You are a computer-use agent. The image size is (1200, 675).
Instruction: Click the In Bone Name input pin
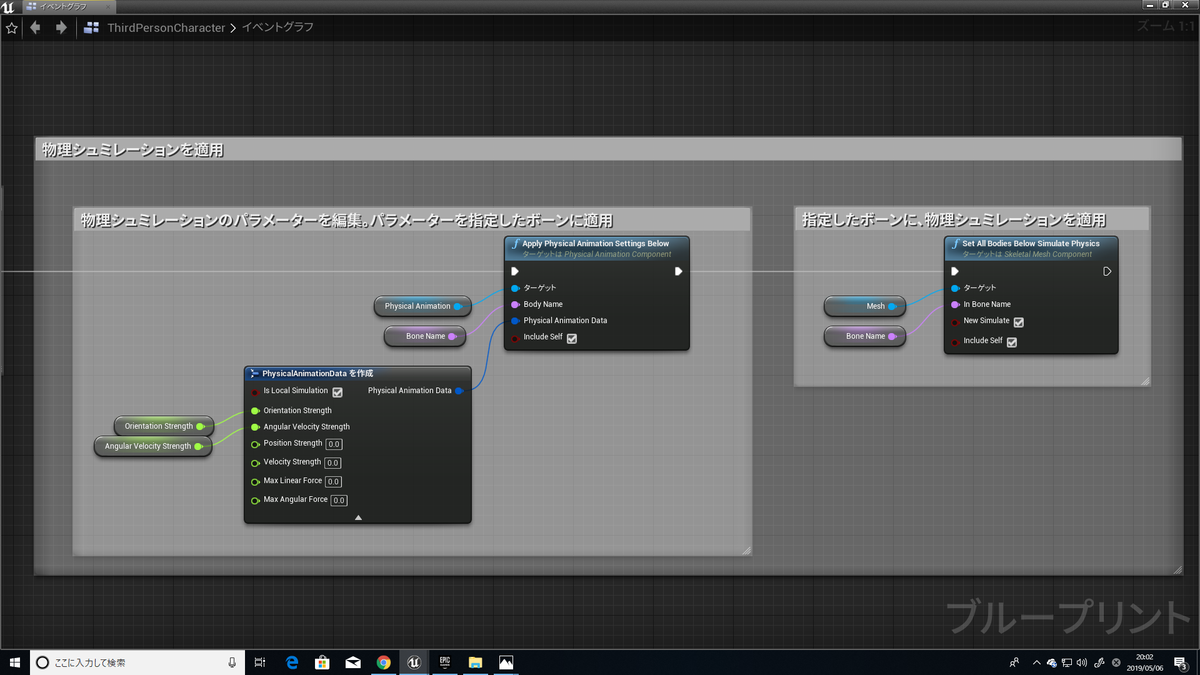[x=955, y=304]
